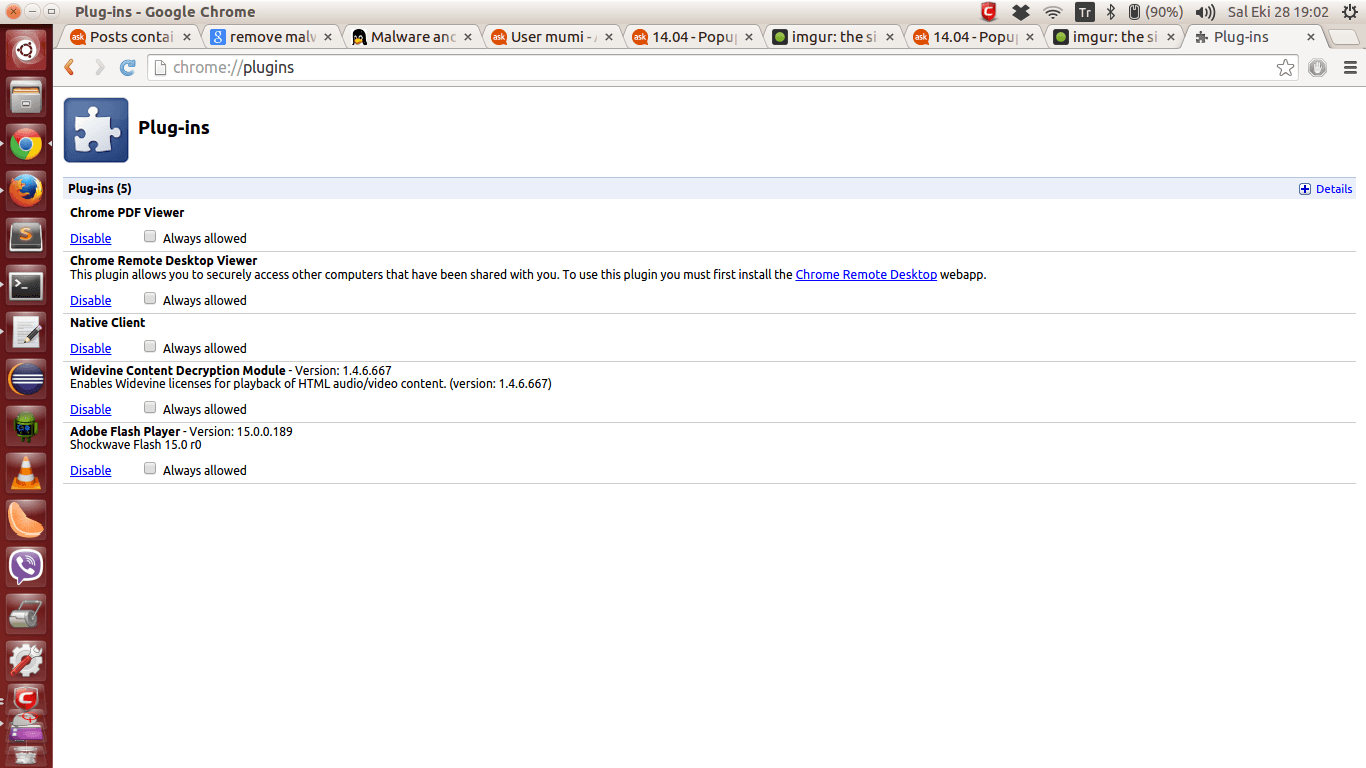Open the text editor notepad icon
This screenshot has width=1366, height=768.
tap(26, 332)
